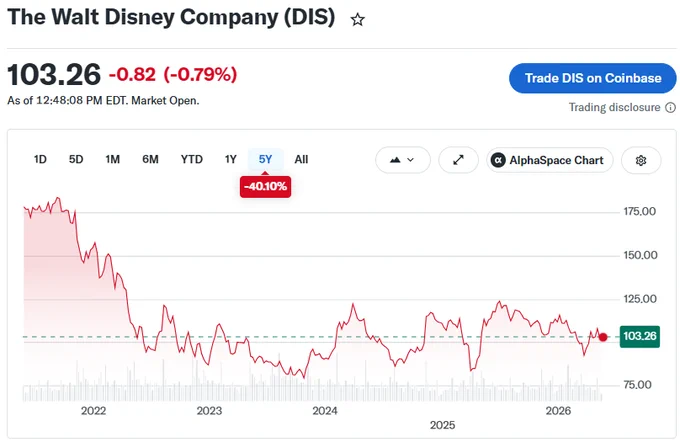The image size is (680, 442).
Task: Click the green 103.26 price label
Action: point(640,337)
